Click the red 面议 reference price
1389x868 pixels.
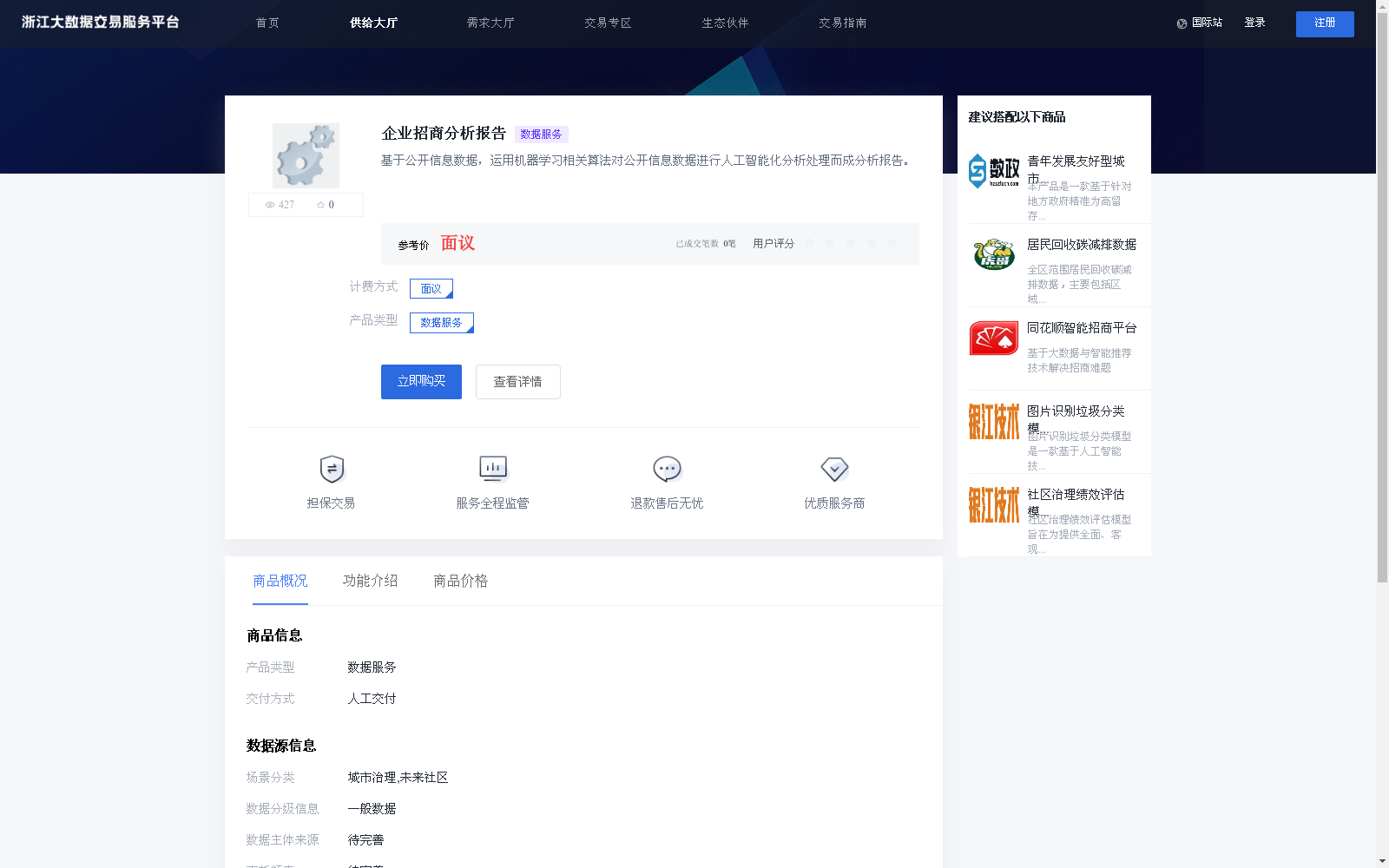458,243
